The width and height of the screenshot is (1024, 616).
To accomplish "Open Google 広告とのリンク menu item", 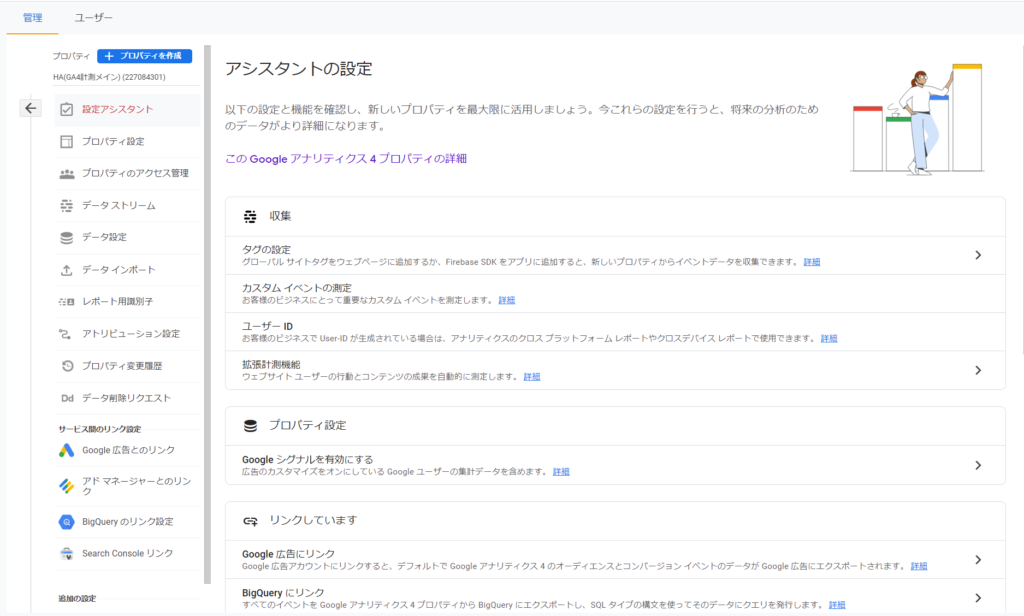I will pyautogui.click(x=127, y=451).
